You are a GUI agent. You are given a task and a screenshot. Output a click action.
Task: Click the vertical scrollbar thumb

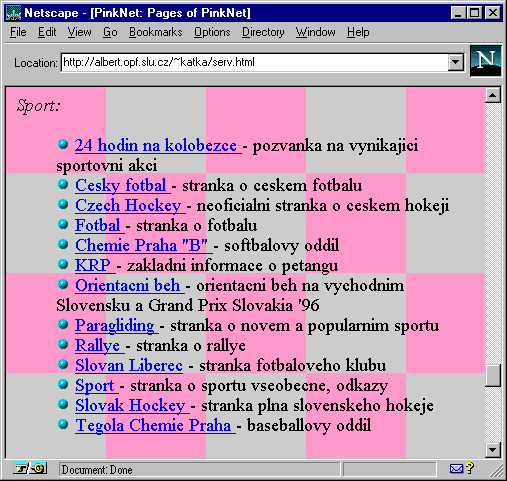point(492,375)
